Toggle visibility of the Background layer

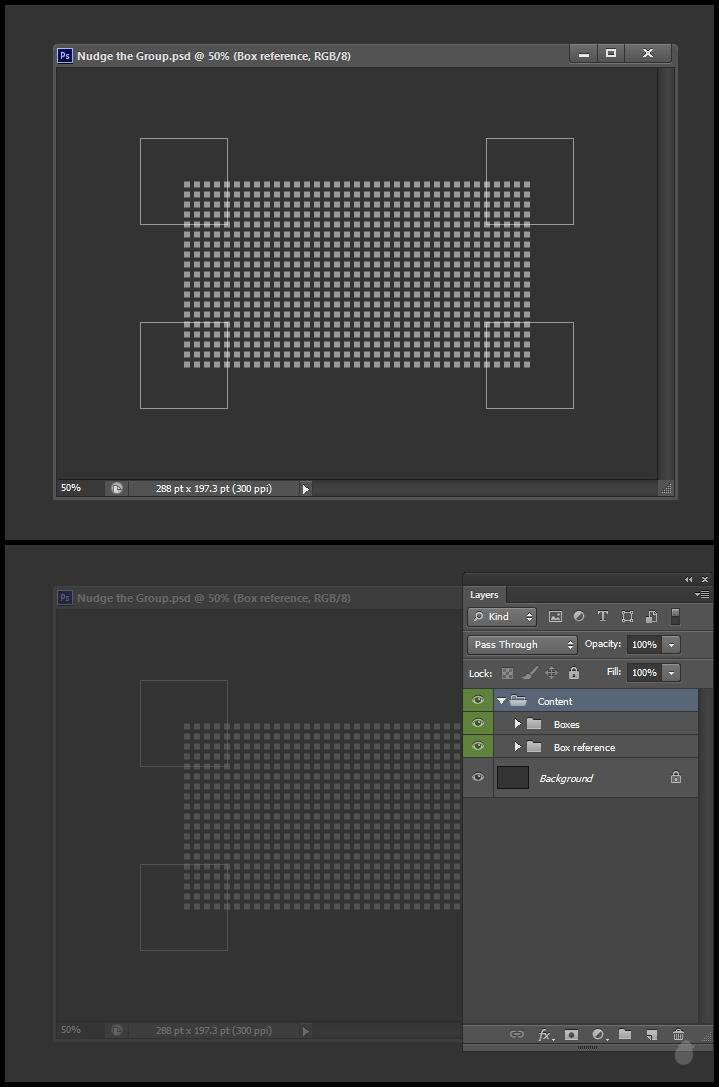(x=478, y=778)
